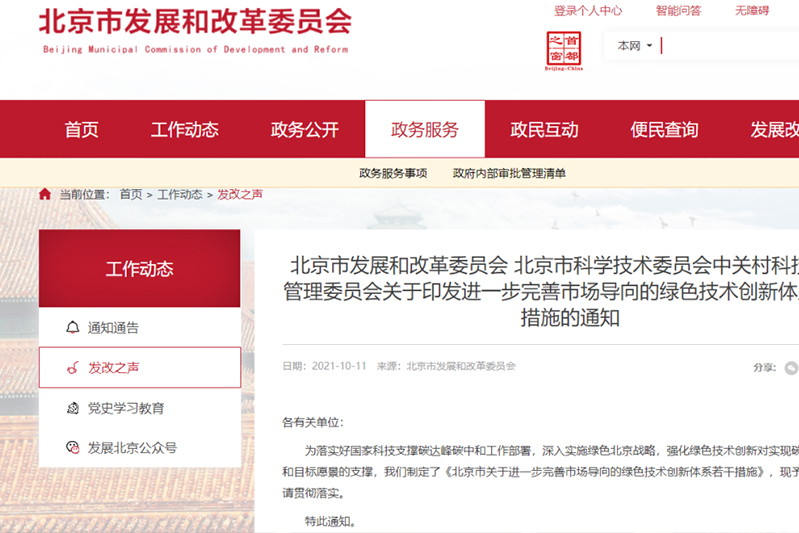
Task: Click the share icon next to 分享
Action: pos(791,367)
